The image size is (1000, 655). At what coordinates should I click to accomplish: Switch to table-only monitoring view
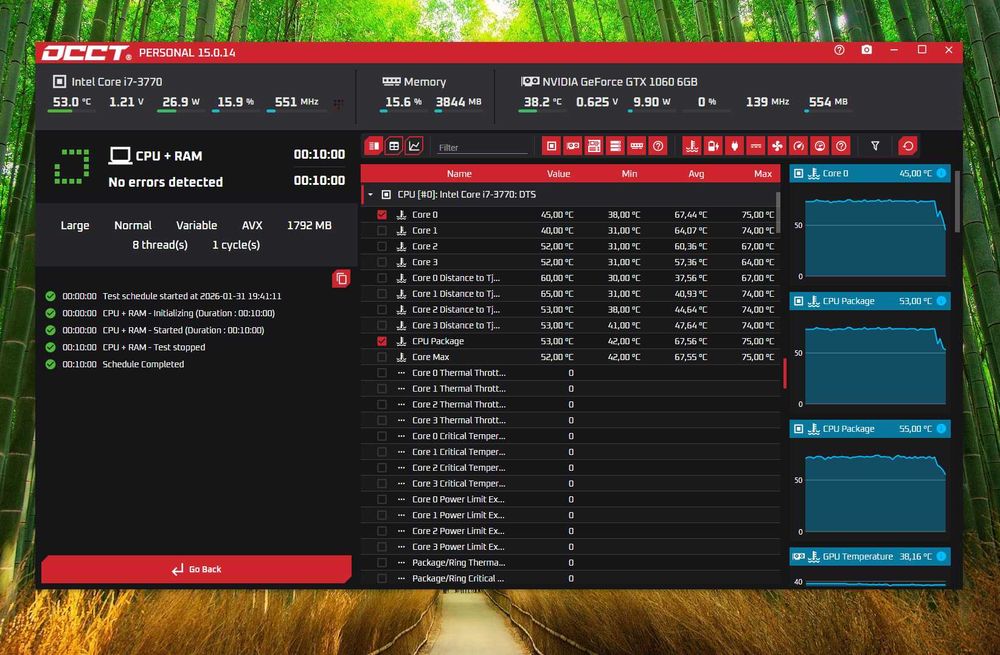pos(394,146)
